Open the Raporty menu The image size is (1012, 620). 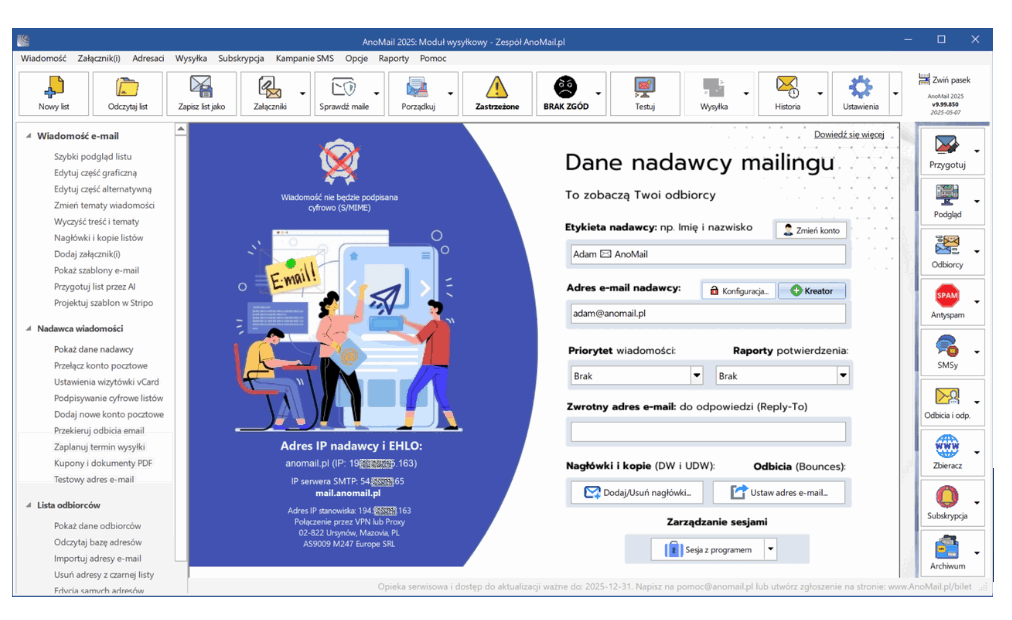pos(394,58)
